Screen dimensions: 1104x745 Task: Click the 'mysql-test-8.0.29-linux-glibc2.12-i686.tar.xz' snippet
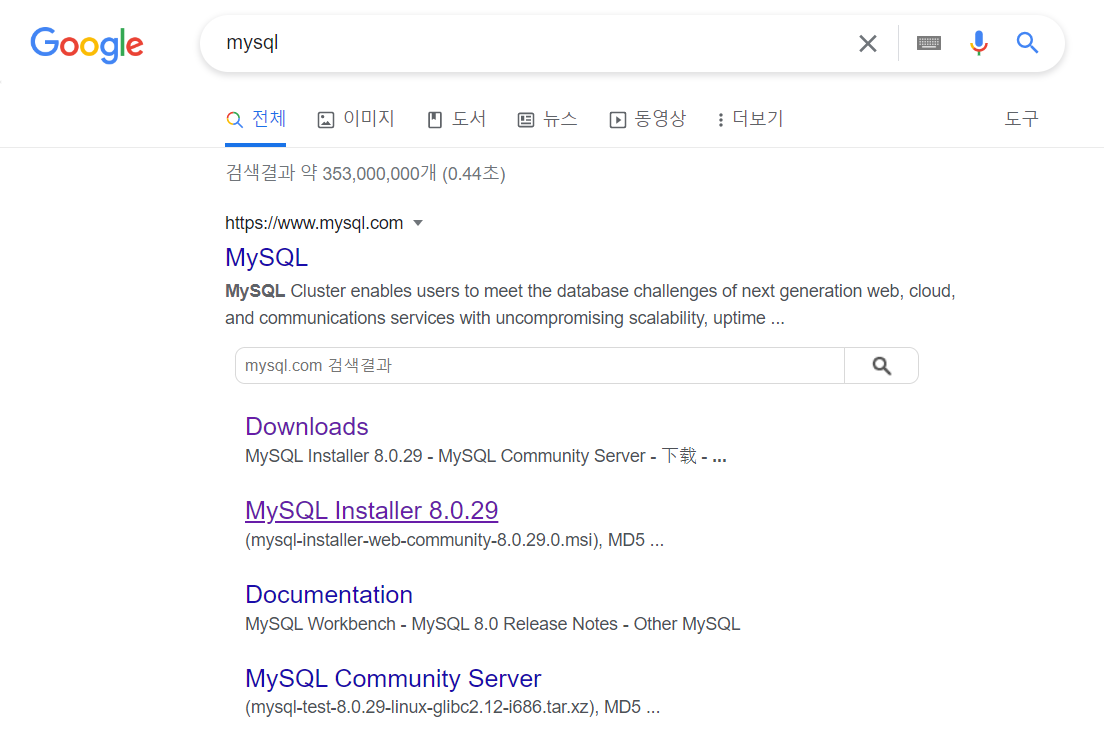pos(452,707)
